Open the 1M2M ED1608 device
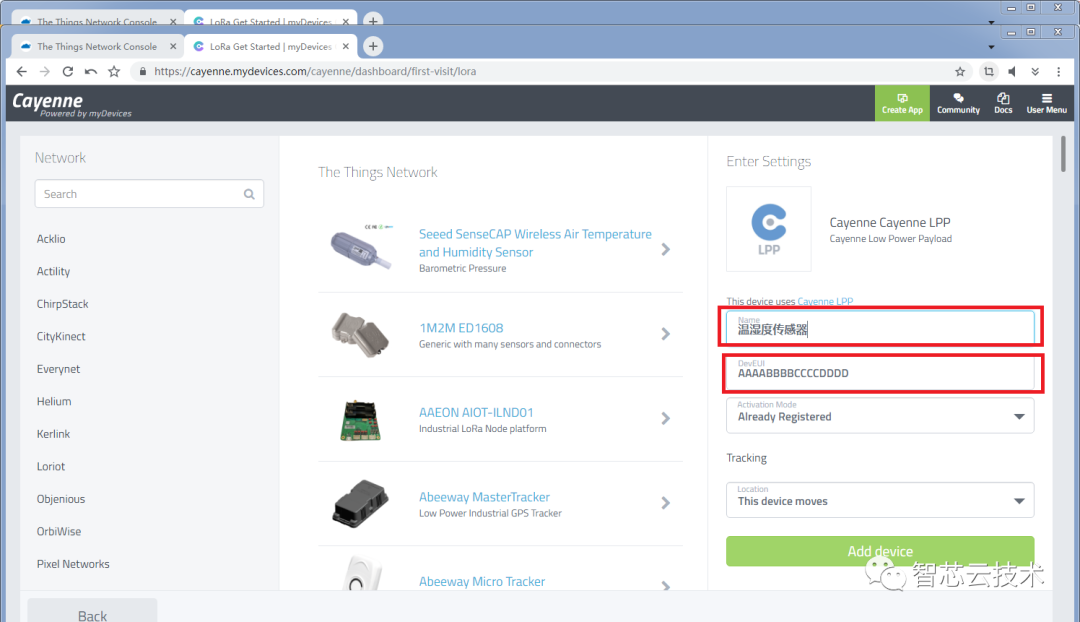 pyautogui.click(x=461, y=328)
